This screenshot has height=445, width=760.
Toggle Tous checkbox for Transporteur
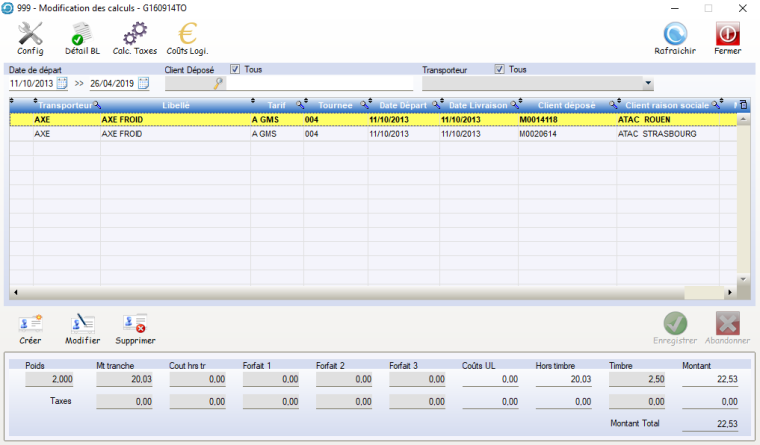(500, 70)
